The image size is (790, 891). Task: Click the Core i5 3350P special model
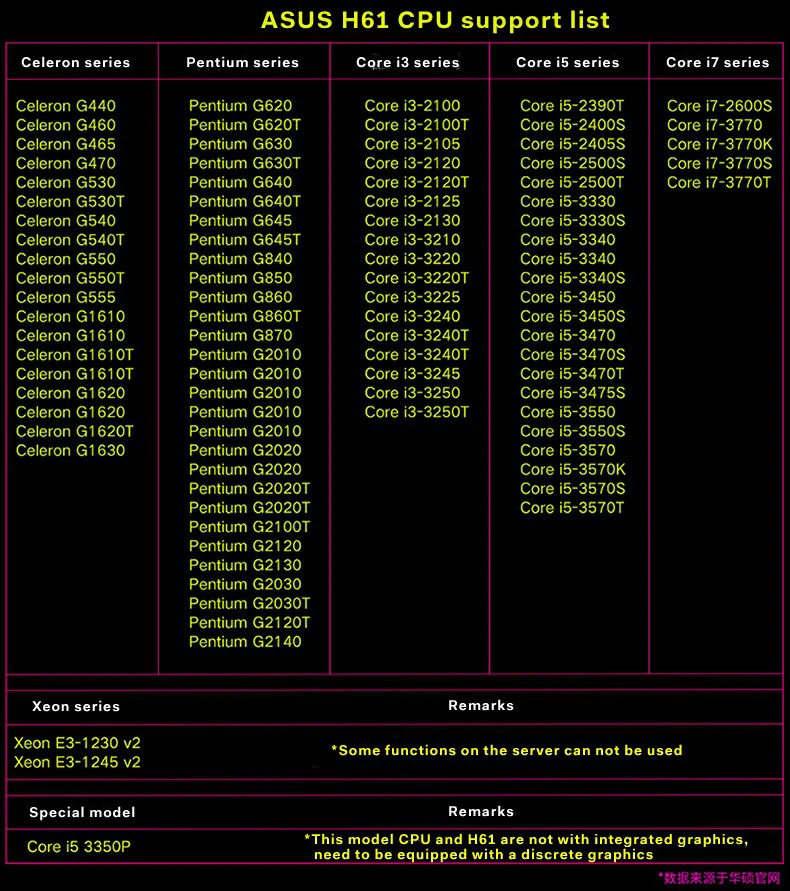click(79, 847)
